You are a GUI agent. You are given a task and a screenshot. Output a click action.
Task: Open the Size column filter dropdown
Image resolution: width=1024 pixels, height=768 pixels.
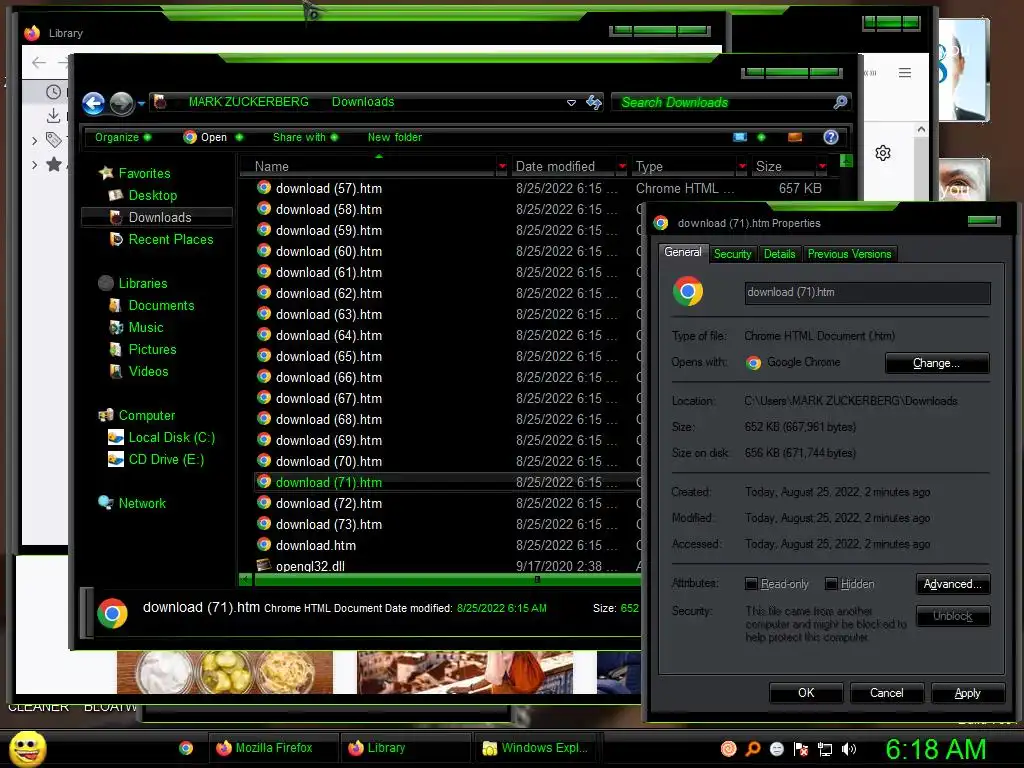pyautogui.click(x=822, y=167)
